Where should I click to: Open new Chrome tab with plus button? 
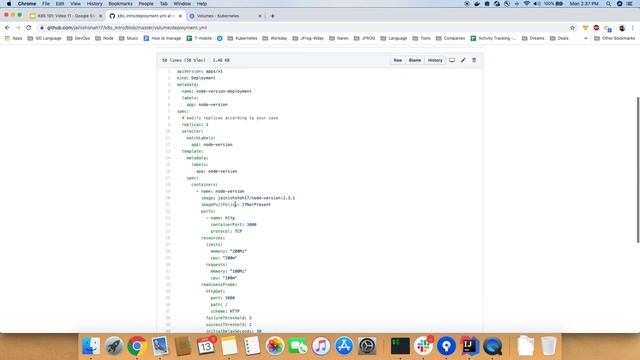click(x=272, y=16)
